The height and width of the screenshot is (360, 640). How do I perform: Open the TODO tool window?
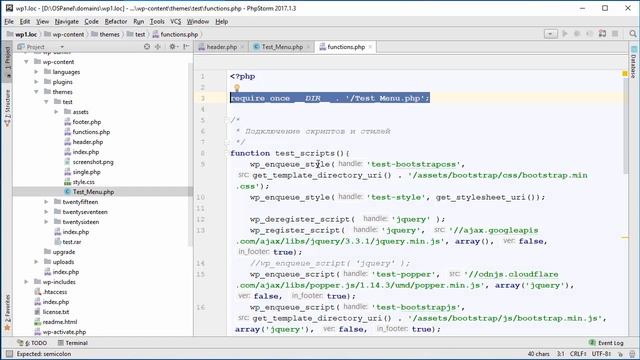(32, 343)
